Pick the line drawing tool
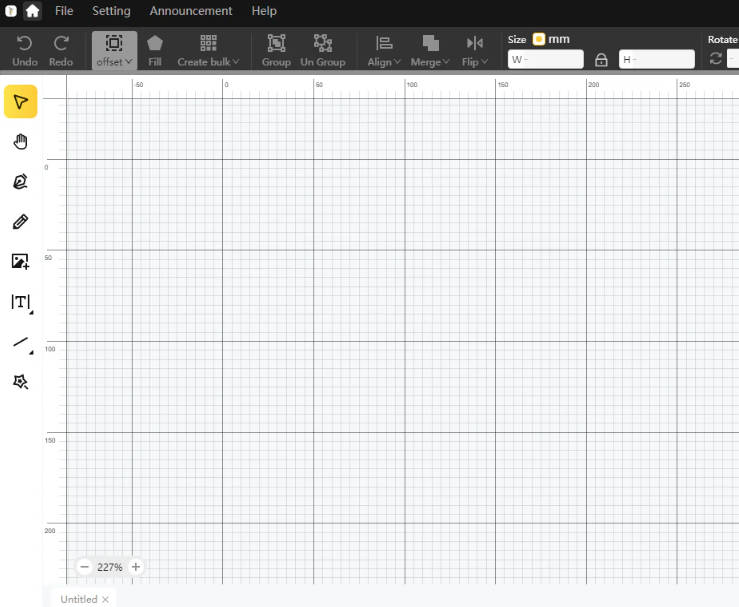This screenshot has width=739, height=607. point(20,343)
